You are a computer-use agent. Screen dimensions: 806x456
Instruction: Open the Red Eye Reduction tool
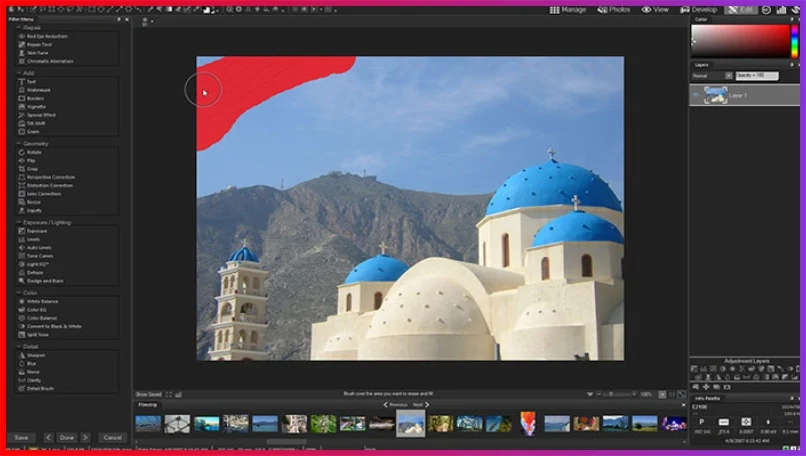point(43,37)
